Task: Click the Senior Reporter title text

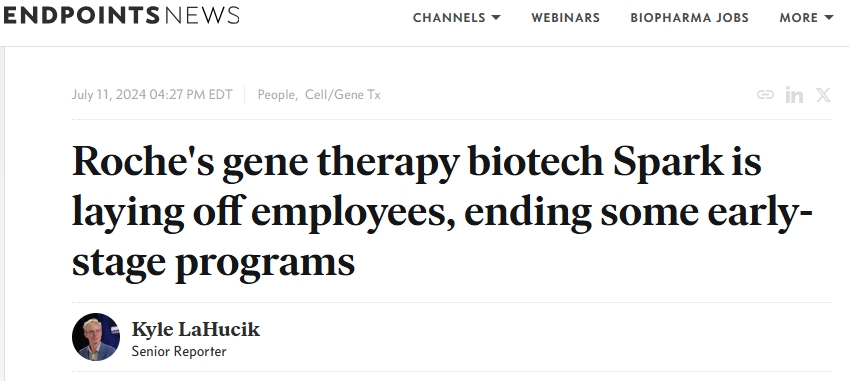Action: pos(179,351)
